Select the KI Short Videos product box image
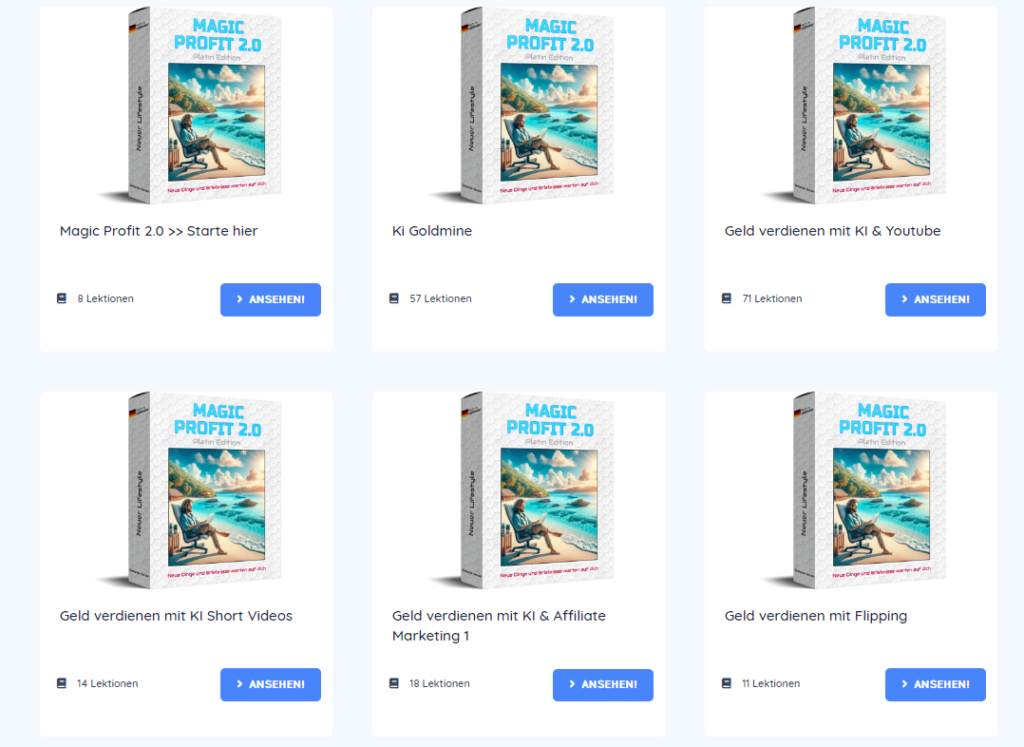This screenshot has width=1024, height=747. click(x=190, y=490)
